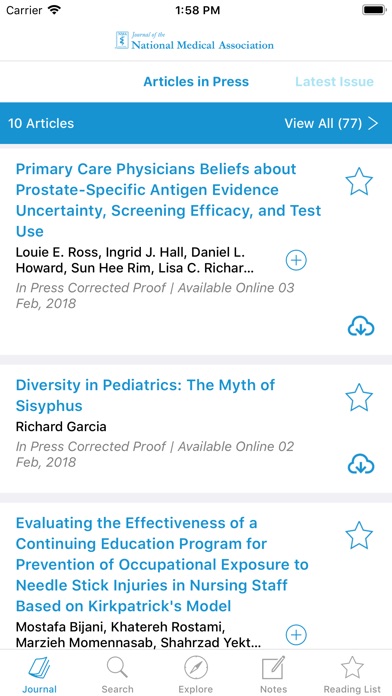
Task: Open the Notes tab
Action: (273, 674)
